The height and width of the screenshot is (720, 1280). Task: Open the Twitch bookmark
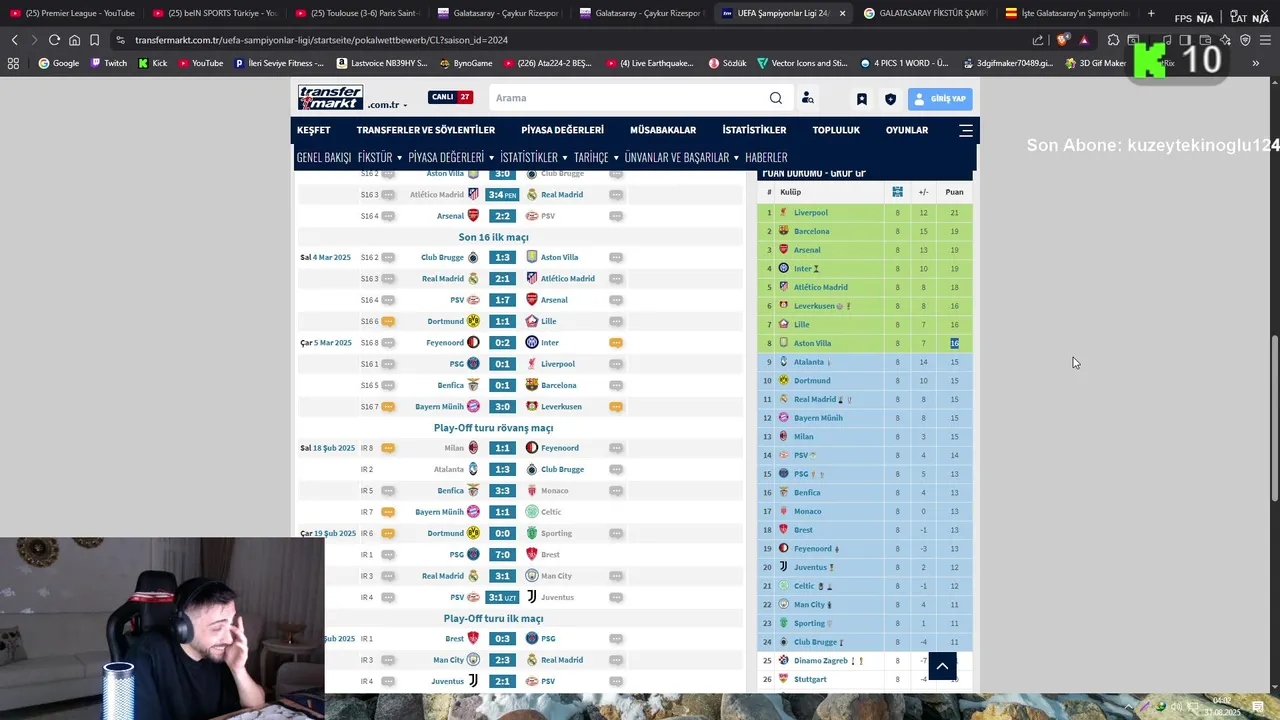(108, 63)
